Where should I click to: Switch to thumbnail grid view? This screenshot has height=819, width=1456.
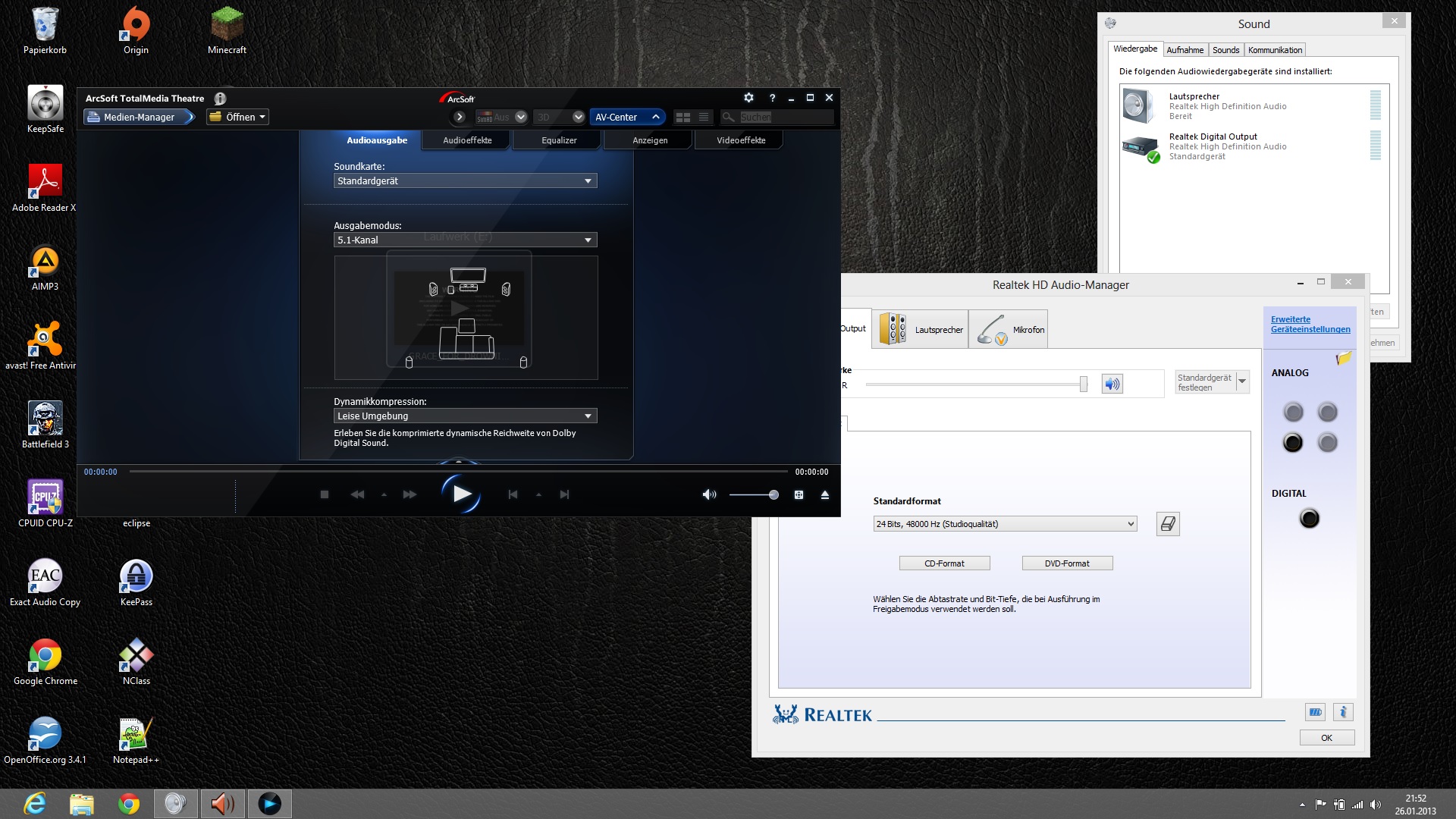[x=682, y=117]
